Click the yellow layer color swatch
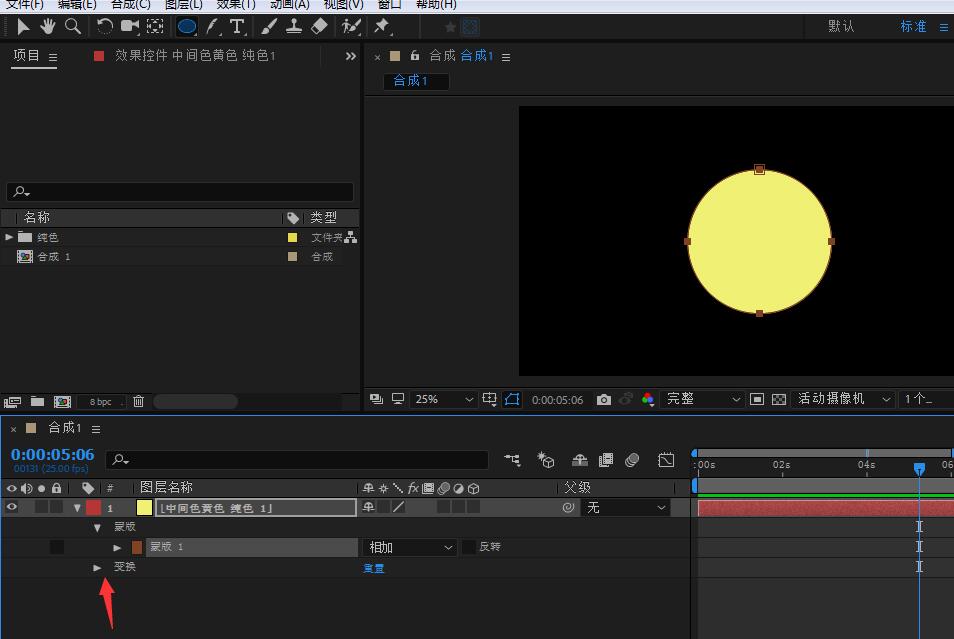The image size is (954, 639). 144,507
